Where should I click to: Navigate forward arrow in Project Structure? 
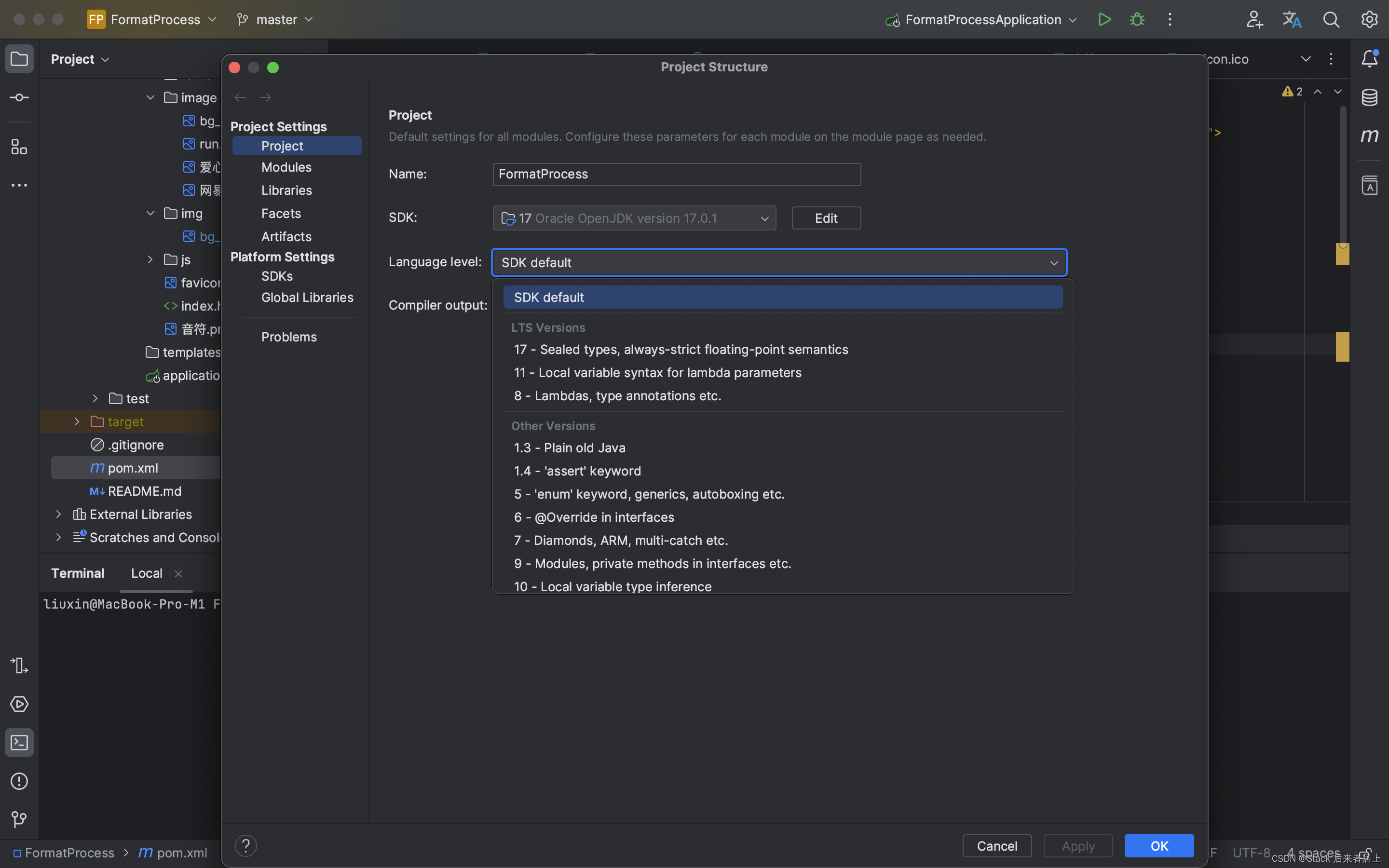265,97
